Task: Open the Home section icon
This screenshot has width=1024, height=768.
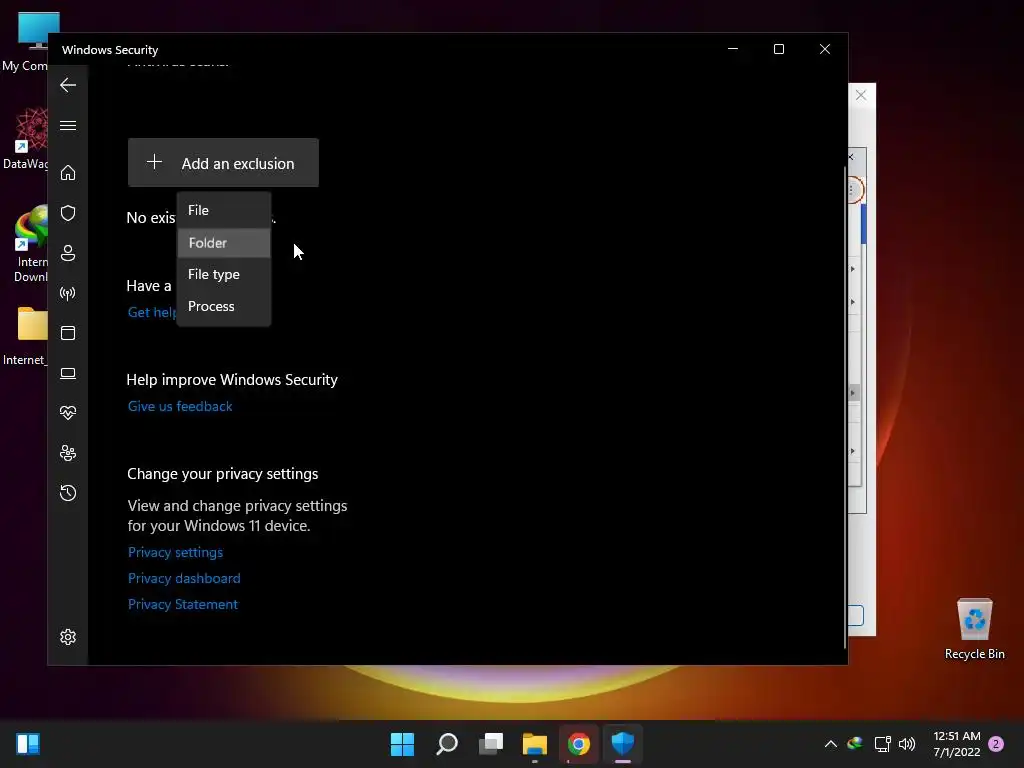Action: (x=68, y=172)
